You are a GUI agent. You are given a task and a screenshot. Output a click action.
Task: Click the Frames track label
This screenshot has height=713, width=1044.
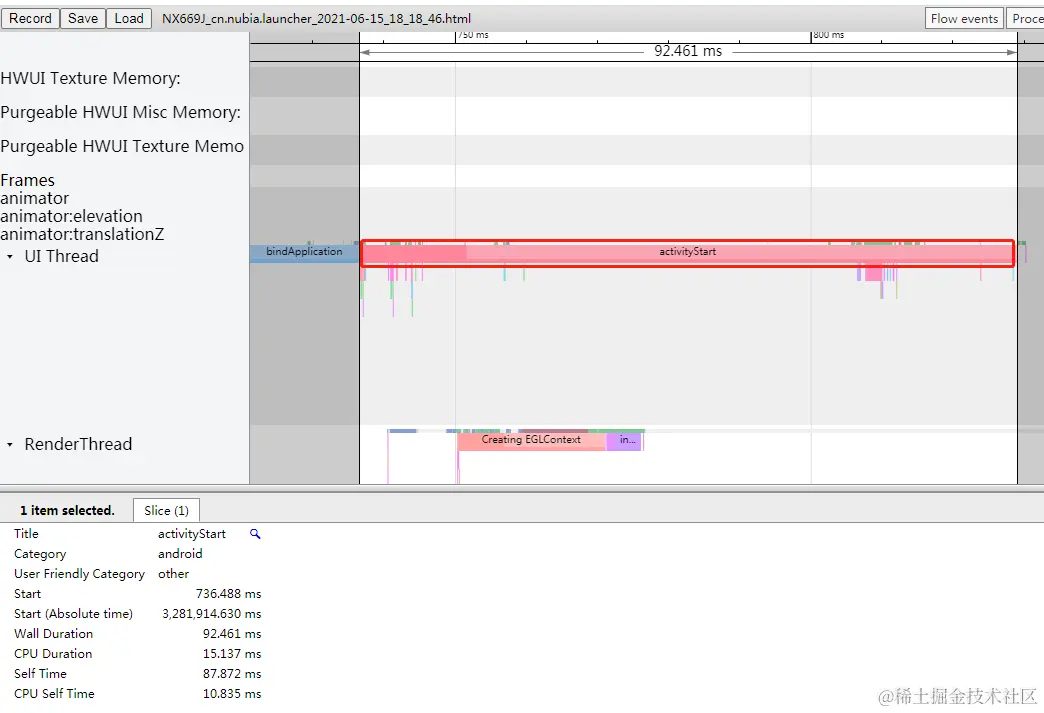[28, 180]
